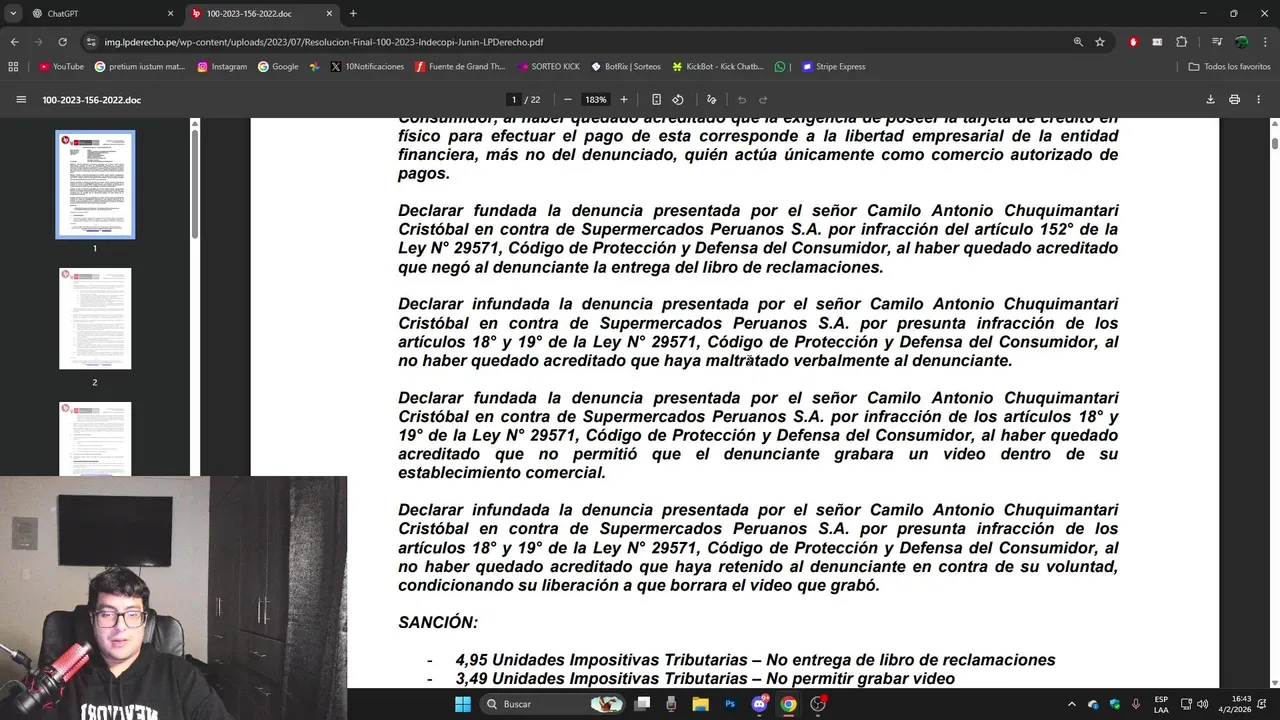Open the apps grid in bookmarks bar
The height and width of the screenshot is (720, 1280).
(x=13, y=67)
